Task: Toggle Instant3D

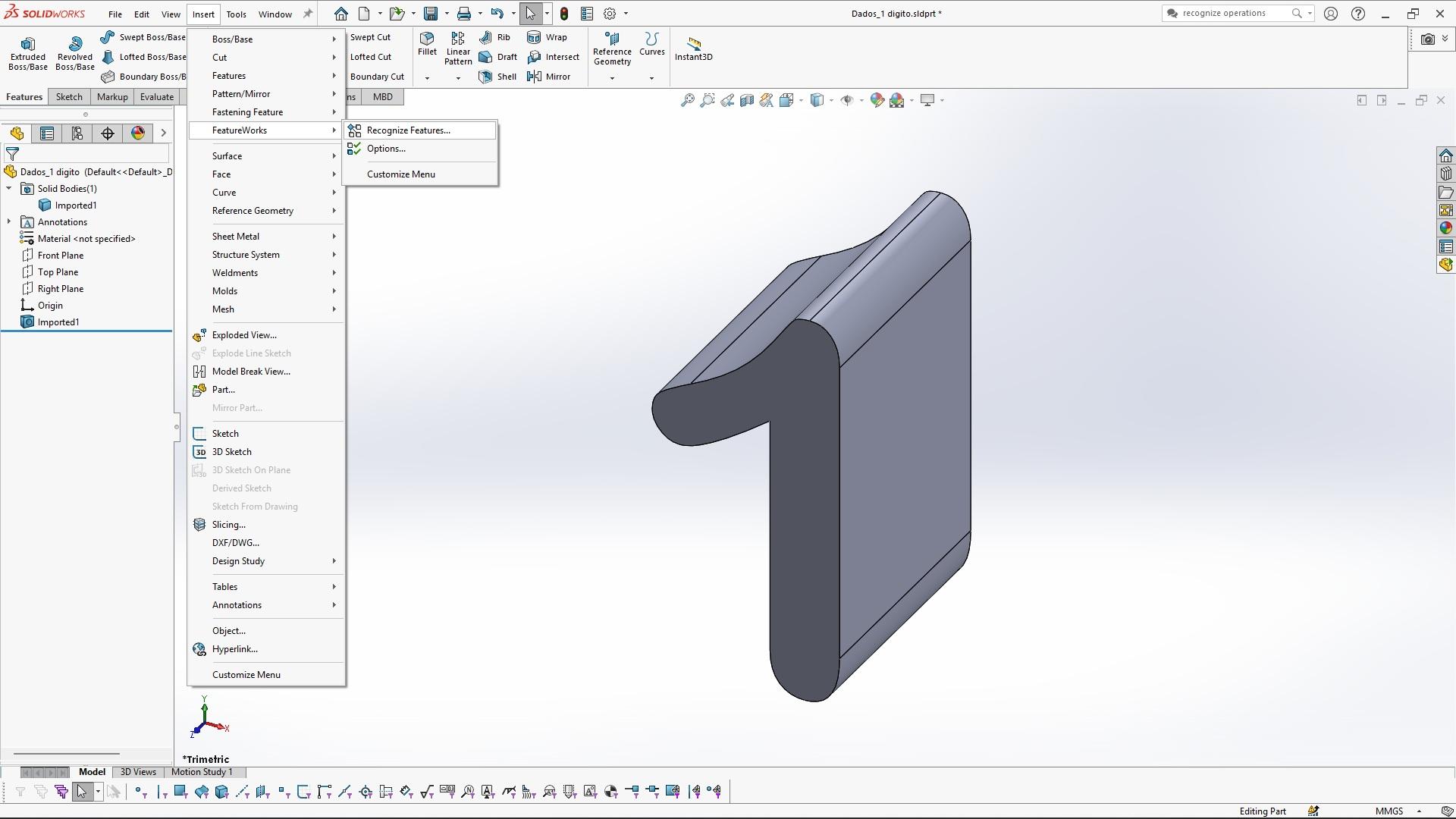Action: pos(693,49)
